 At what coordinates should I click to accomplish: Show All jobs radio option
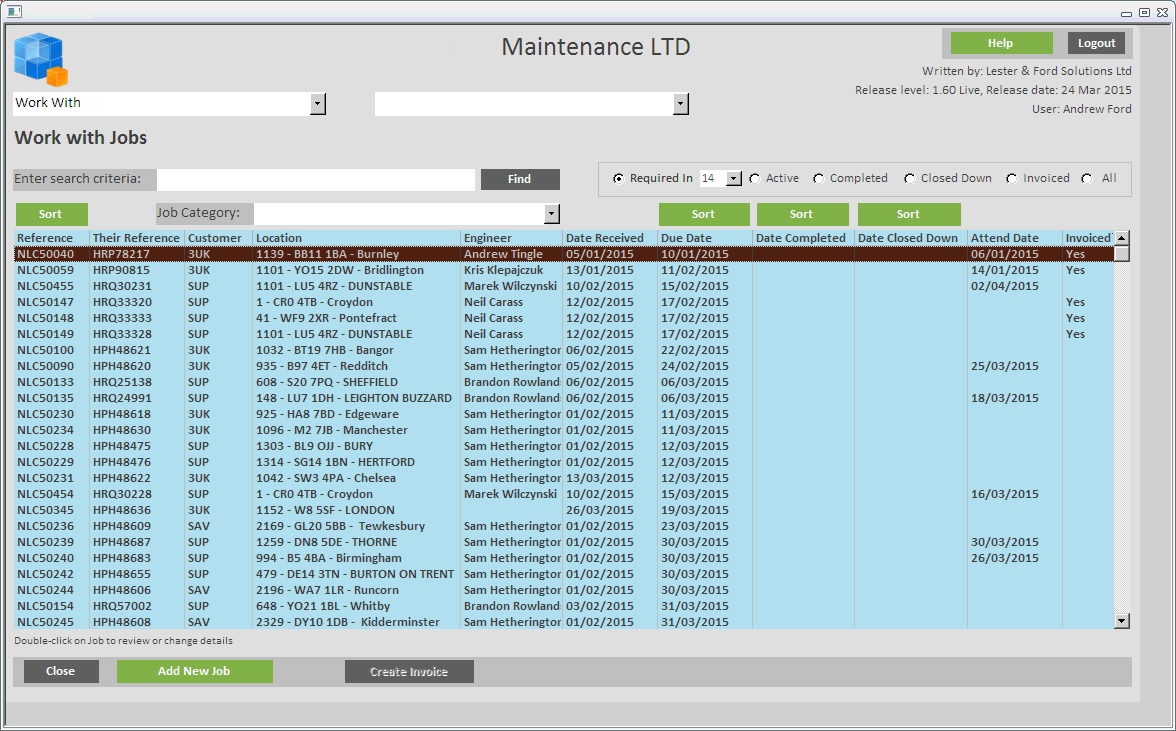1087,178
